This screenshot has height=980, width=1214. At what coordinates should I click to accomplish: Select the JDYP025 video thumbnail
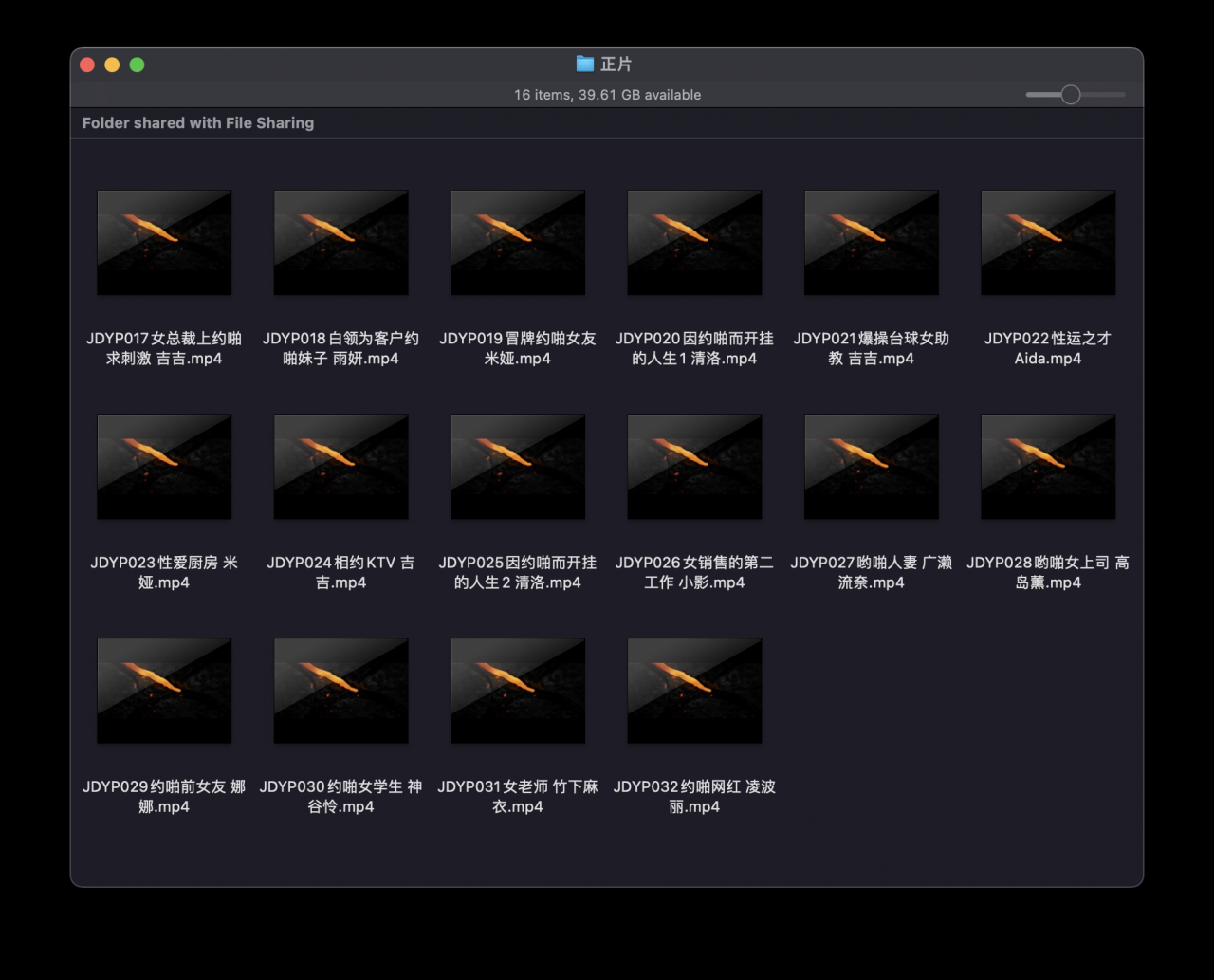(x=518, y=467)
